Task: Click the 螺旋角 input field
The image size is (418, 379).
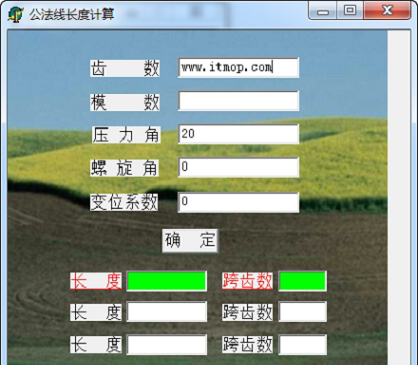Action: (239, 167)
